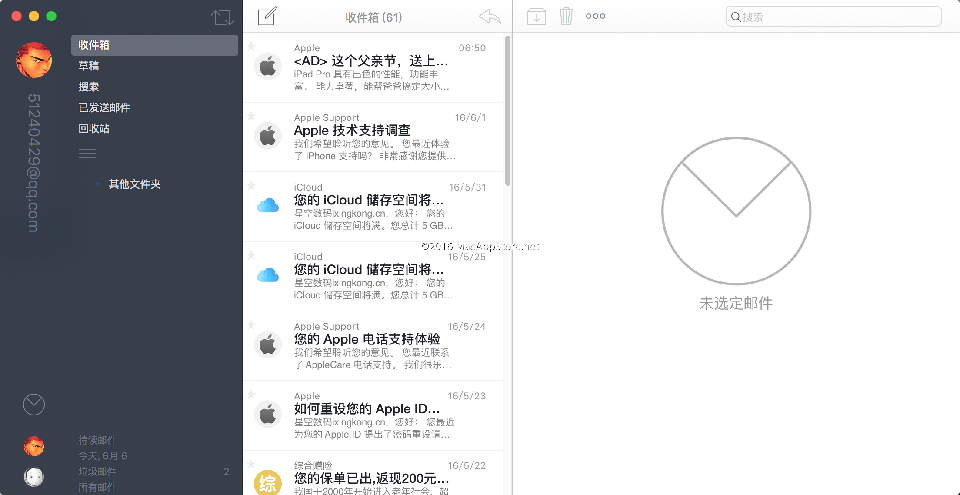Open the 垃圾邮件 spam folder
The width and height of the screenshot is (960, 495).
tap(98, 471)
